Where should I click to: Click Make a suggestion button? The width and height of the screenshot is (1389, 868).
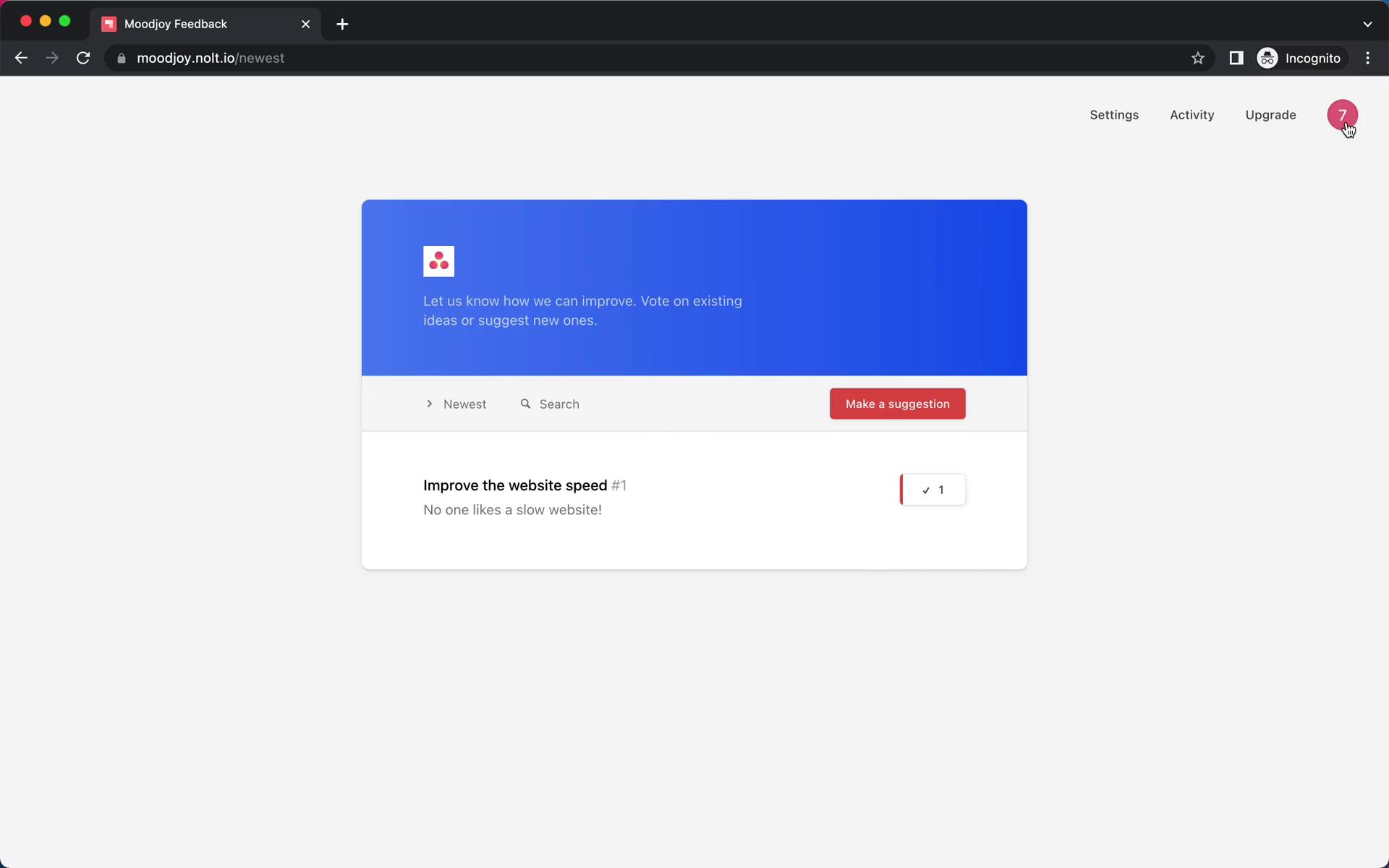coord(897,403)
